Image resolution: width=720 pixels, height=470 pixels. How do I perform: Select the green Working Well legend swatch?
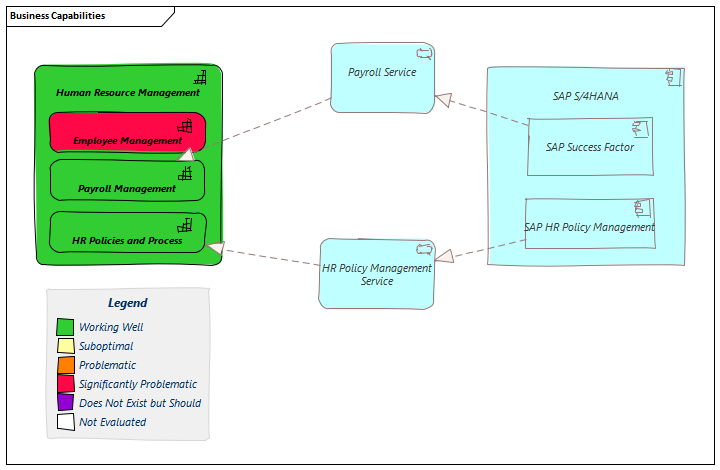point(65,327)
